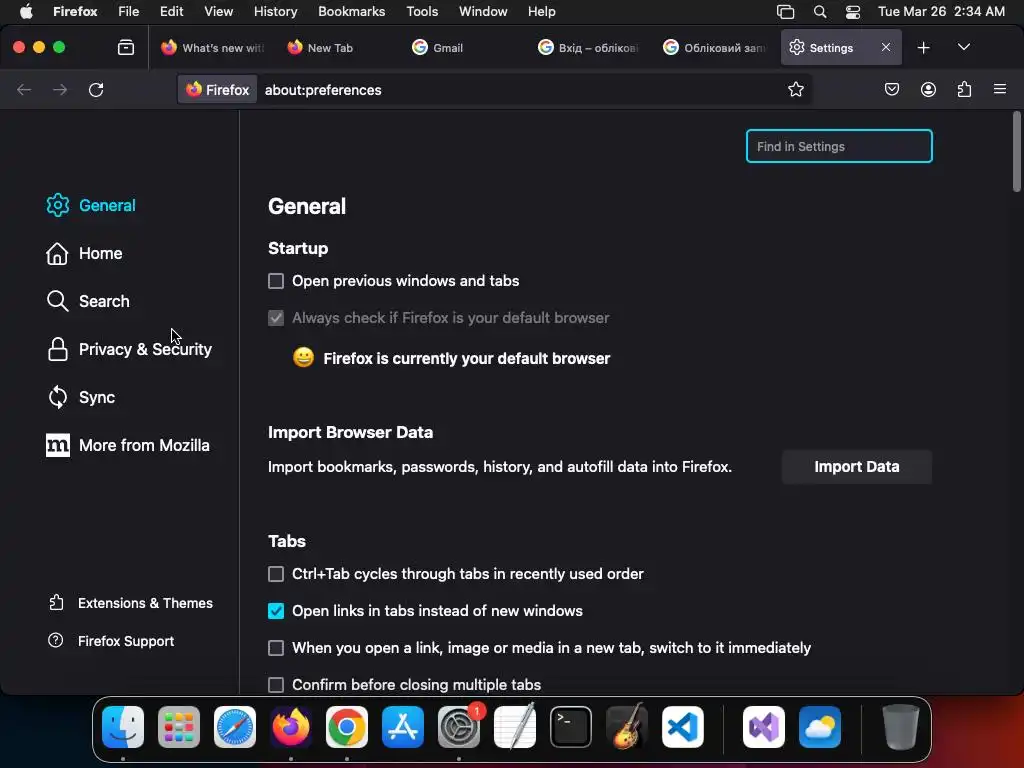Open TextEdit from the dock
The height and width of the screenshot is (768, 1024).
515,726
